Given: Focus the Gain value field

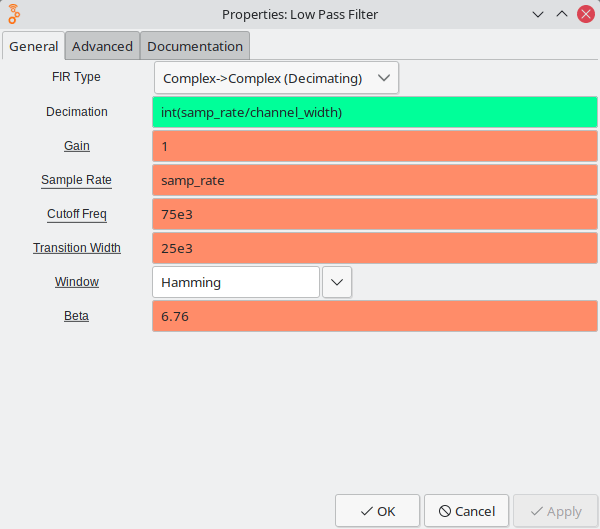Looking at the screenshot, I should point(375,146).
